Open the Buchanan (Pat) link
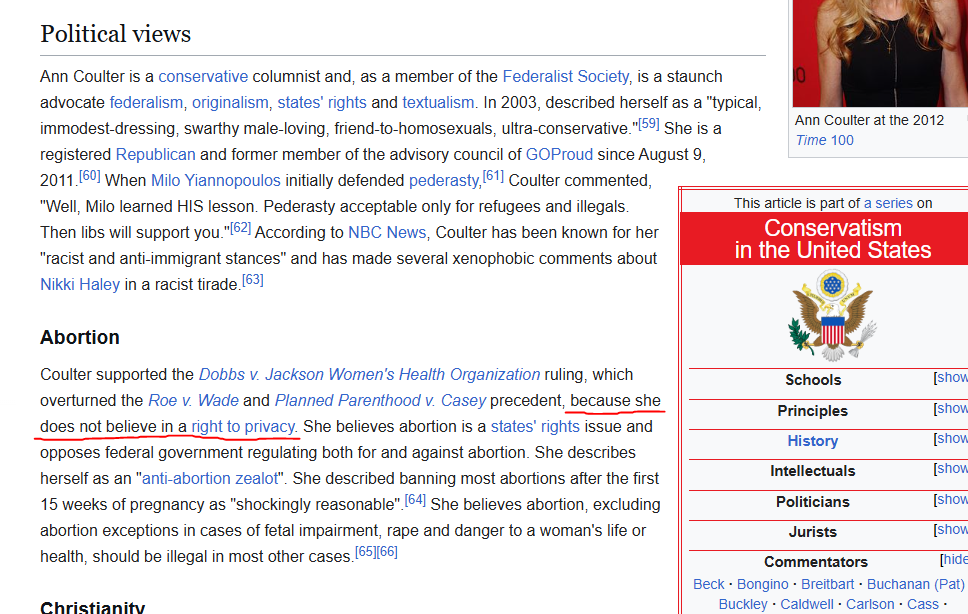 916,584
